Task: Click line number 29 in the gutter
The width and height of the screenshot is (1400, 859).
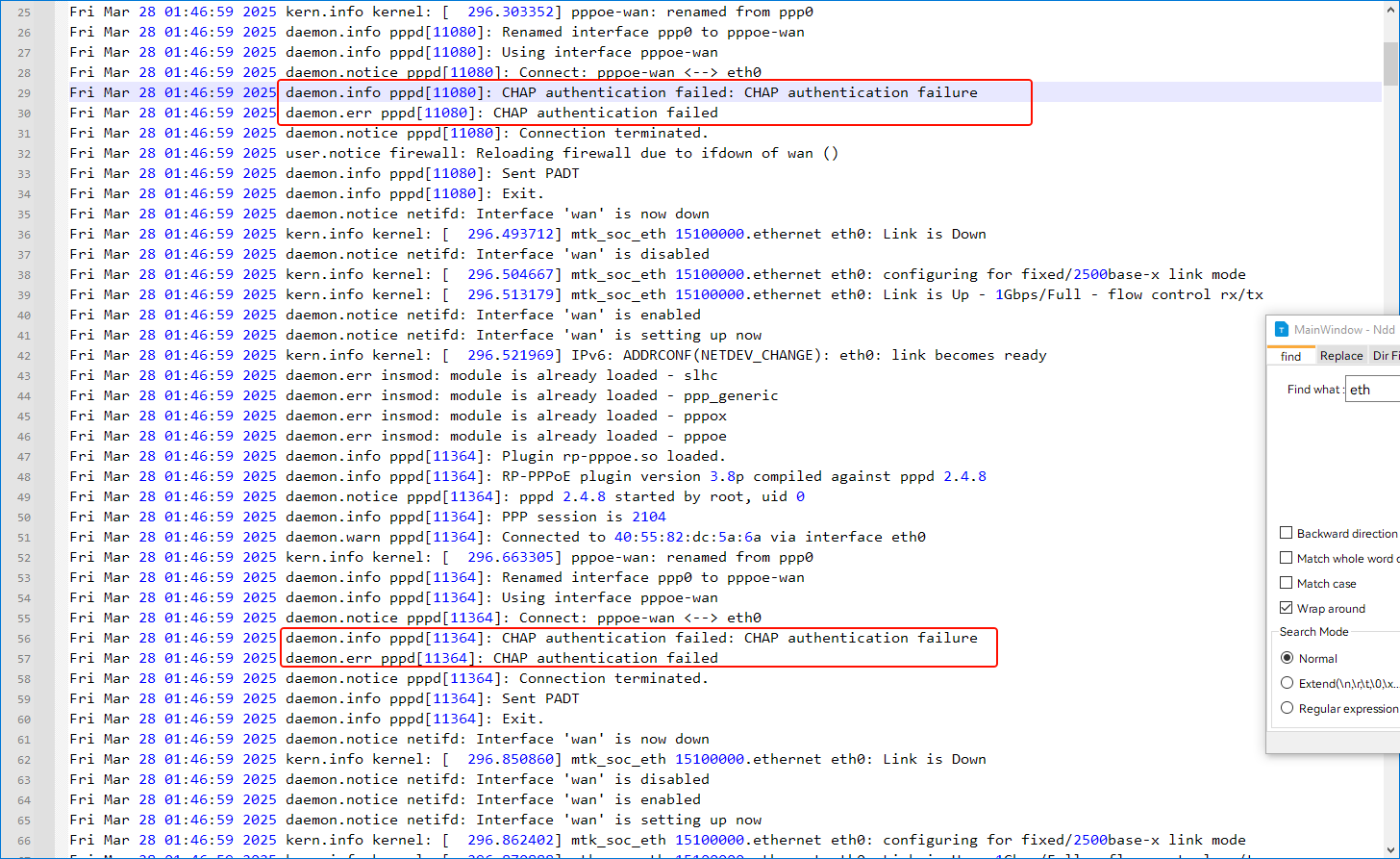Action: (x=24, y=93)
